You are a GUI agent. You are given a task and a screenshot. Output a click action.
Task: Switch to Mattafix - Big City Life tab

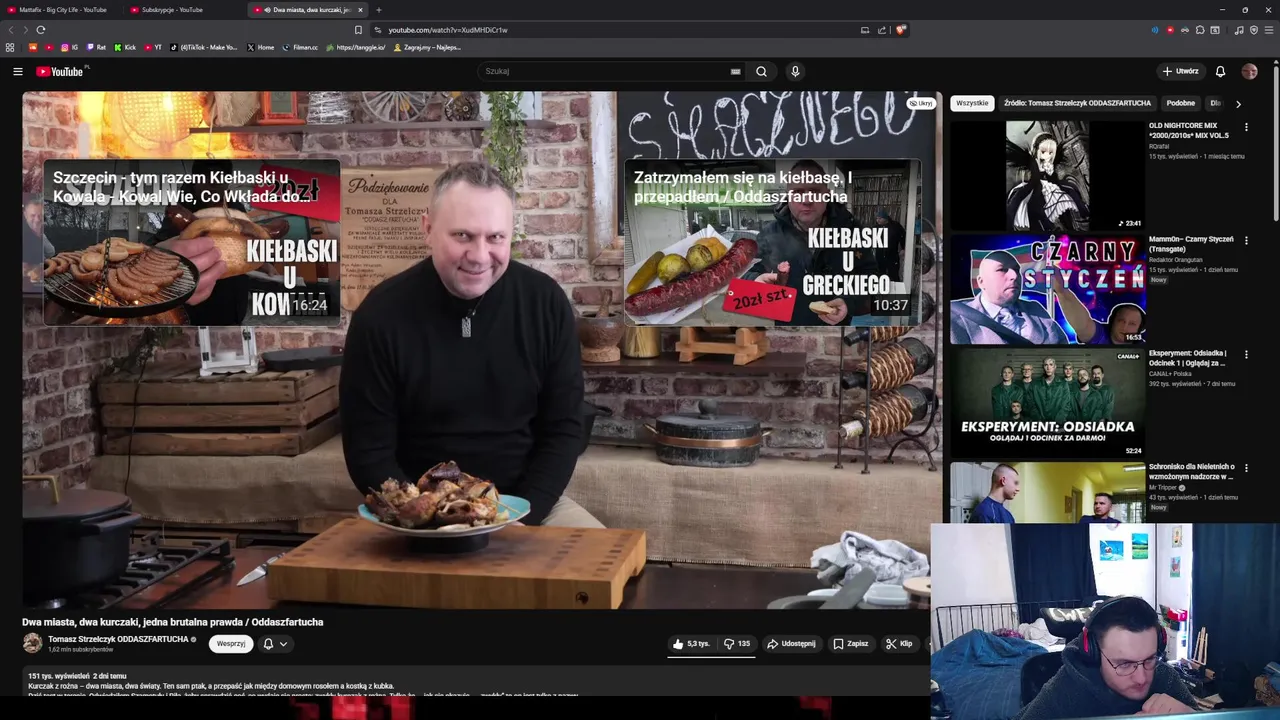[60, 10]
